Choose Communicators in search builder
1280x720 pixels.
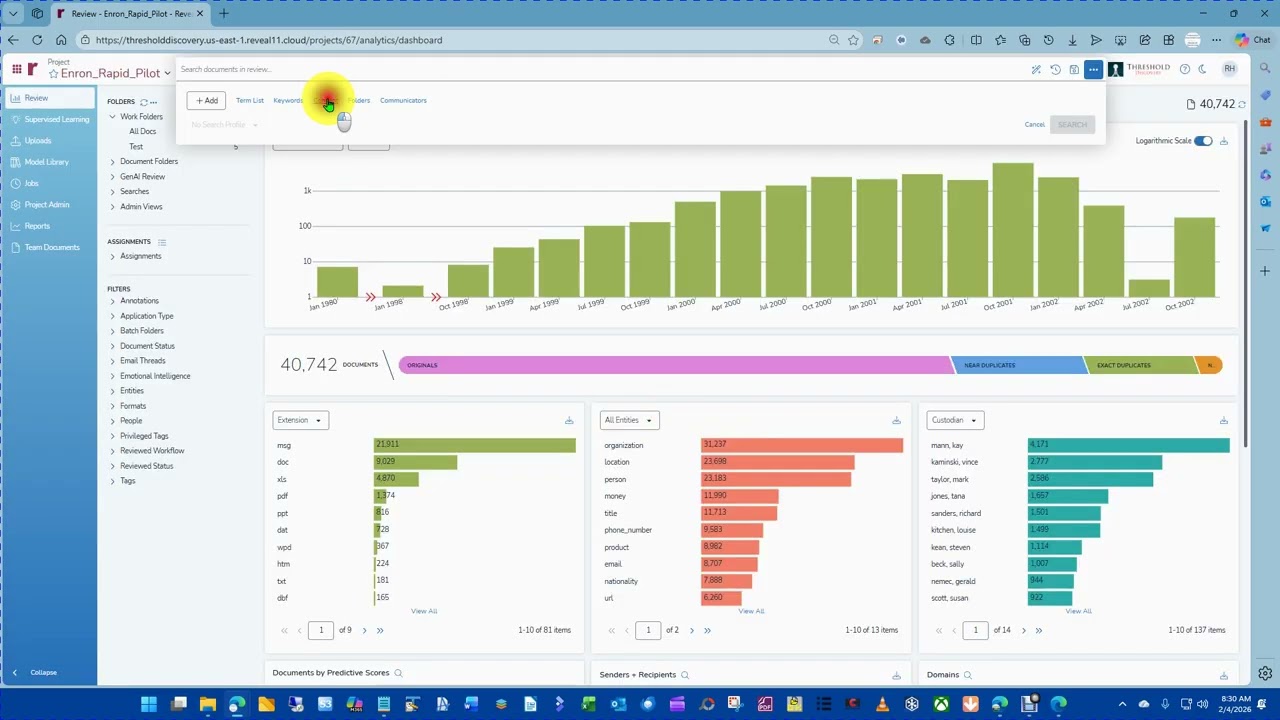coord(403,100)
